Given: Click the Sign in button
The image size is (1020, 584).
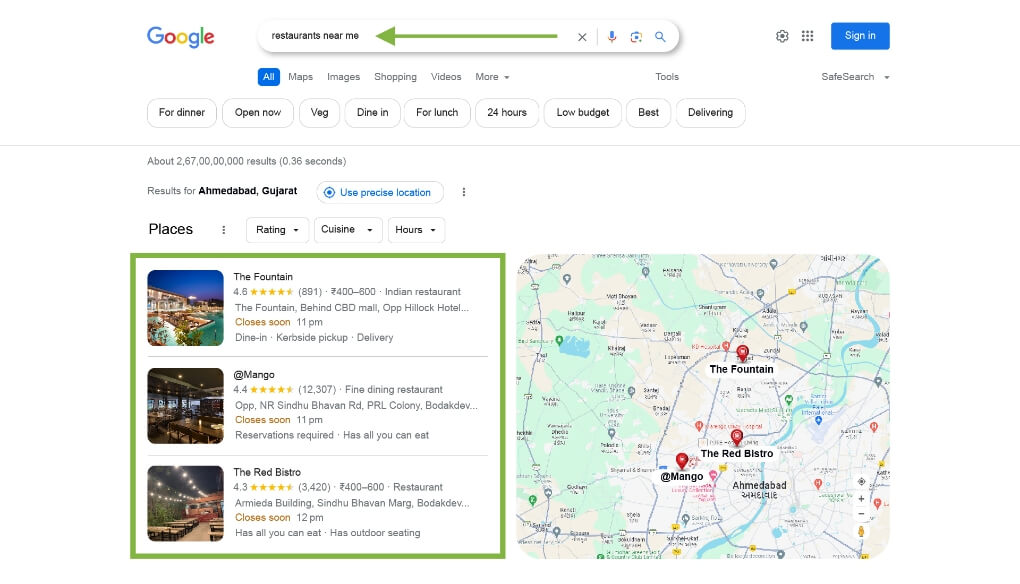Looking at the screenshot, I should coord(860,36).
